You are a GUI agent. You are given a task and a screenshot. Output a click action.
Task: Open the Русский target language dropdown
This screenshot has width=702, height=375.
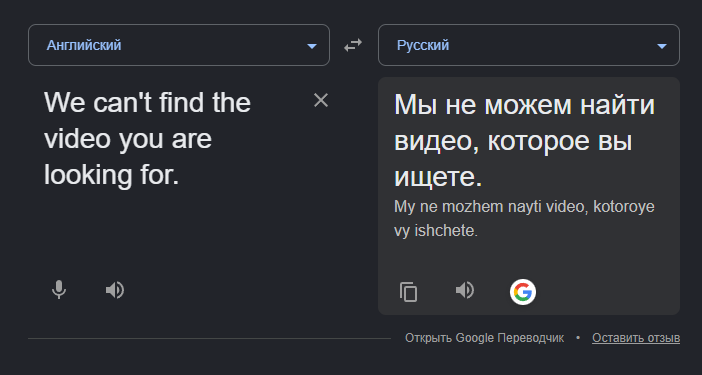529,45
